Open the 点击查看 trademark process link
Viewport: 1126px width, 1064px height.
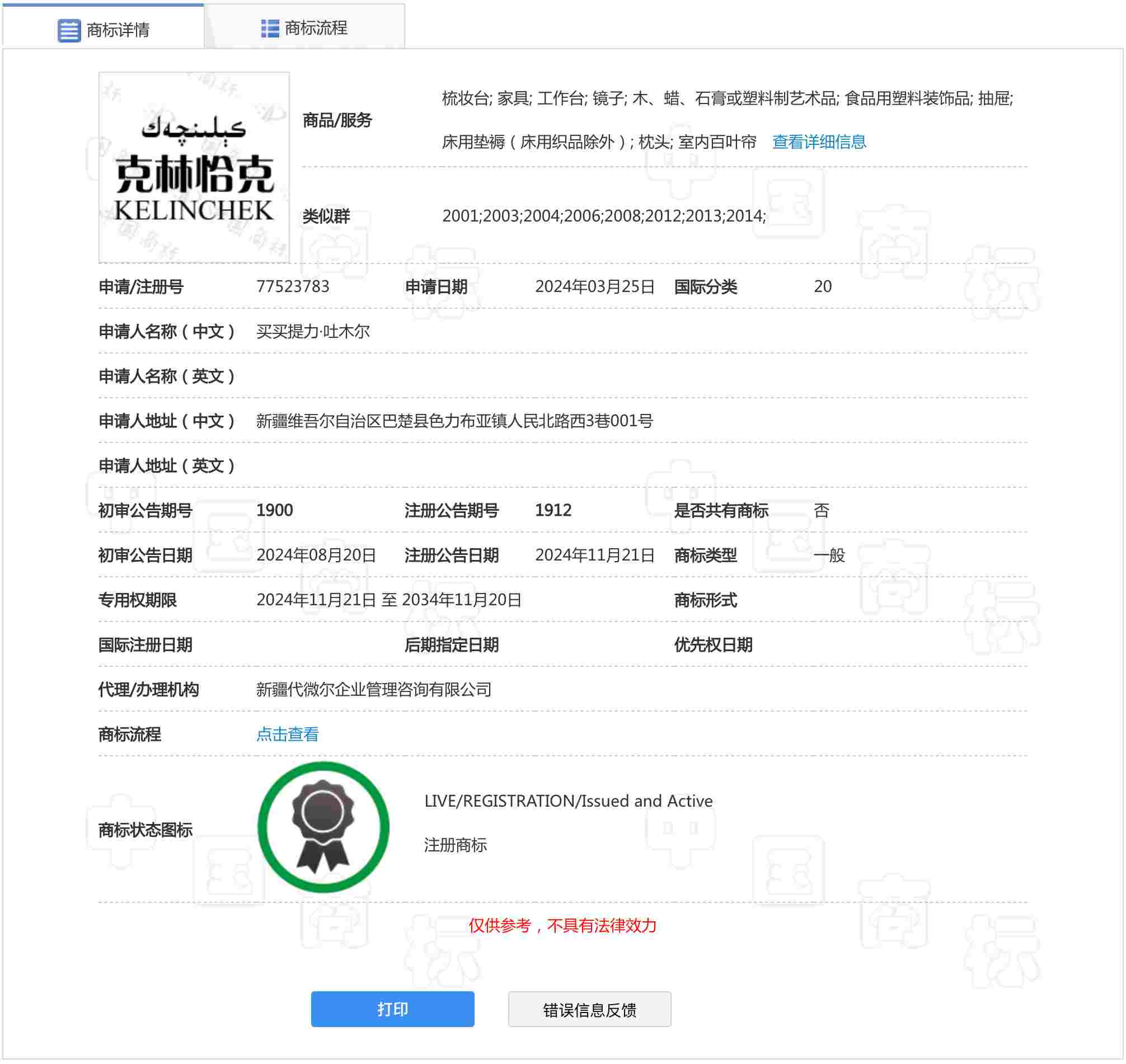click(288, 735)
